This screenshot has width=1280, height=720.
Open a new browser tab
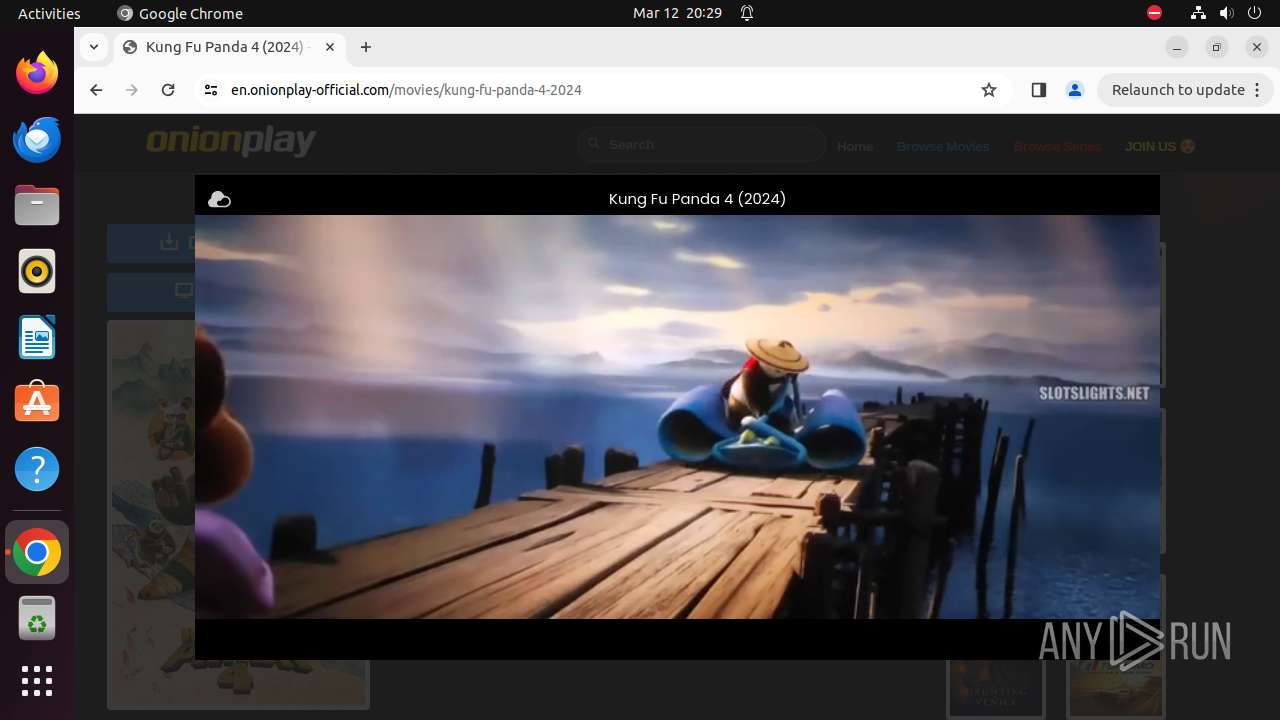(366, 47)
